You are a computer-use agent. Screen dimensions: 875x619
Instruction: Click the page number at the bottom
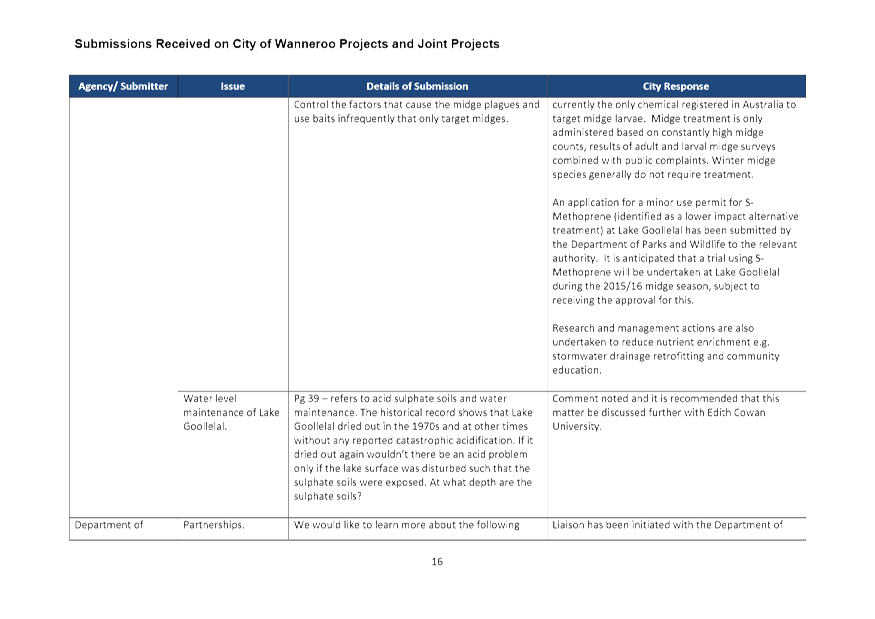click(x=437, y=561)
